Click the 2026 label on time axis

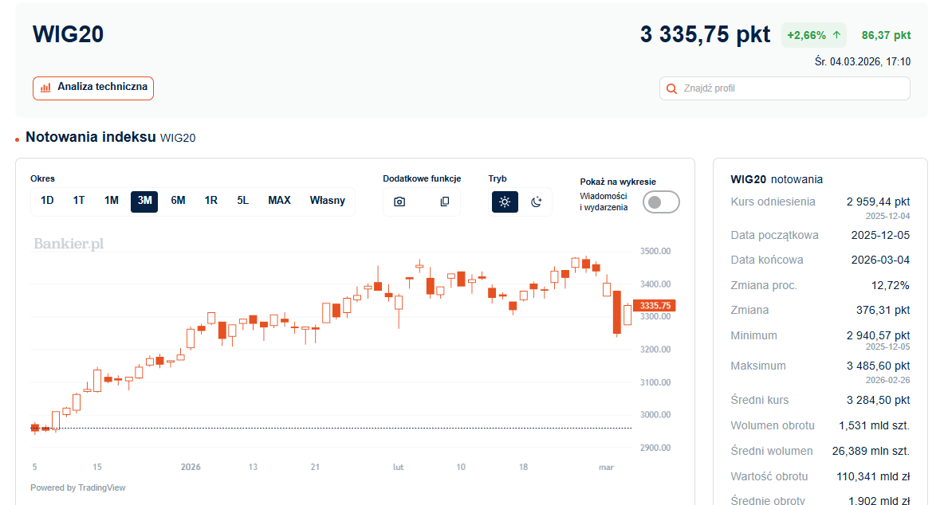[x=190, y=467]
